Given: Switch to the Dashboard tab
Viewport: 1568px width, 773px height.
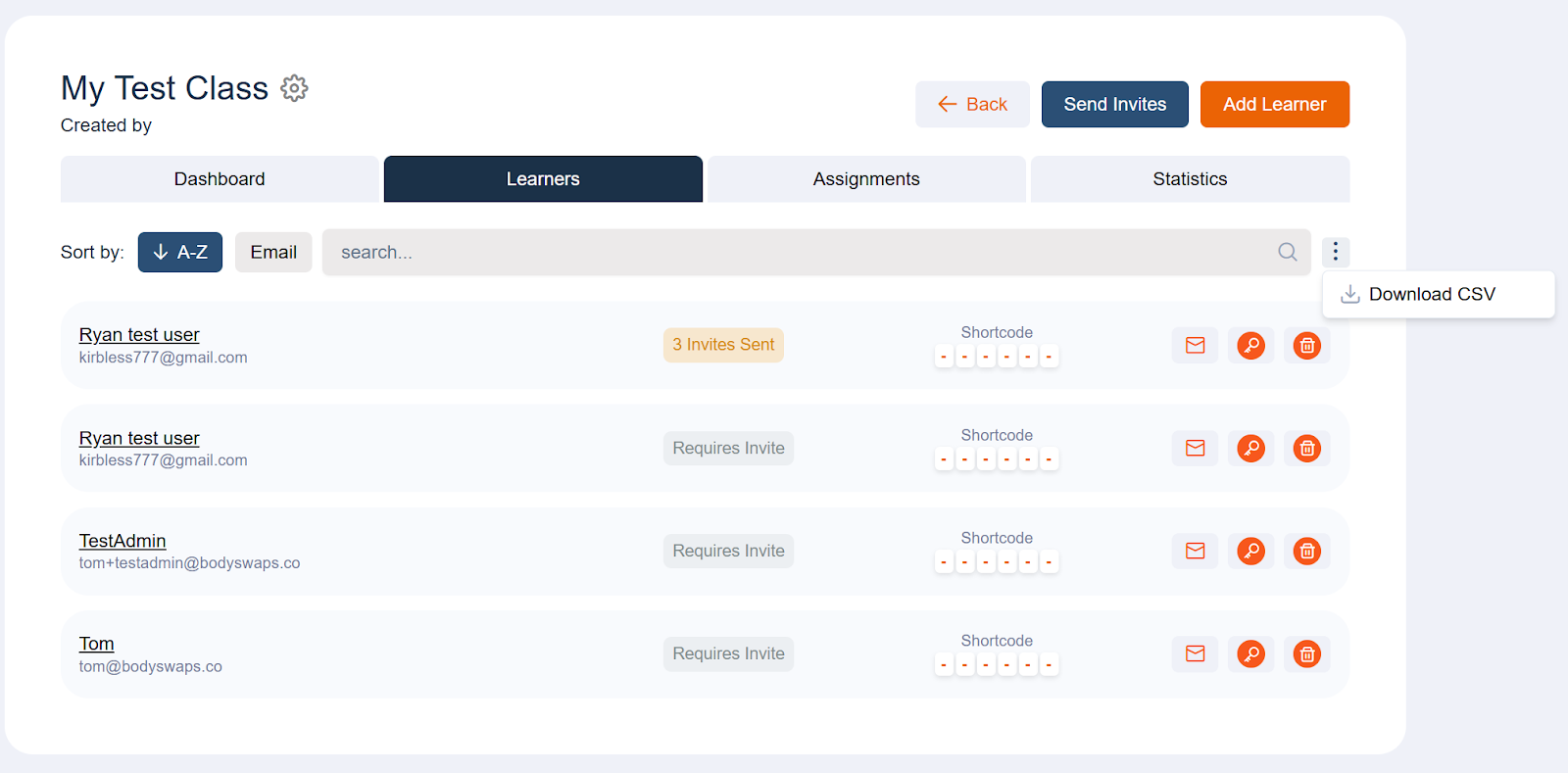Looking at the screenshot, I should [x=220, y=179].
